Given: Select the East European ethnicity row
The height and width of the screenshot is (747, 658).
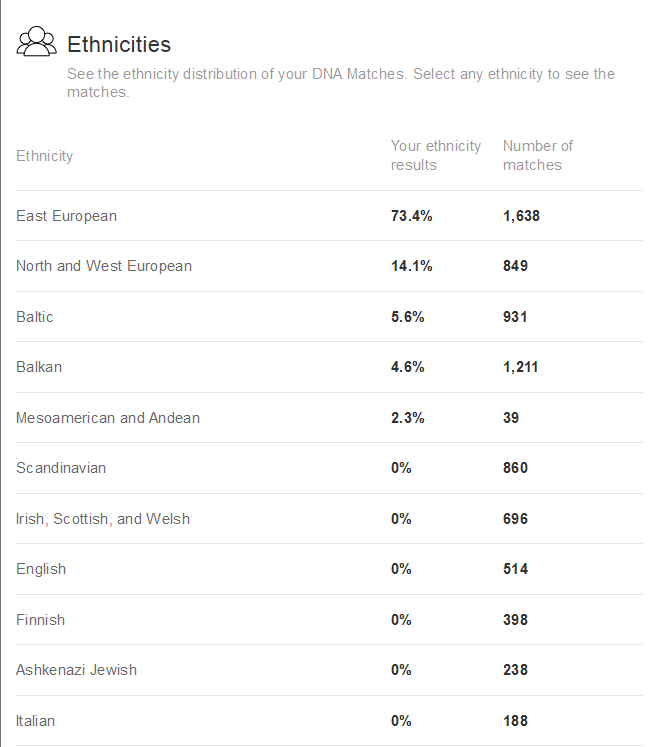Looking at the screenshot, I should click(66, 216).
